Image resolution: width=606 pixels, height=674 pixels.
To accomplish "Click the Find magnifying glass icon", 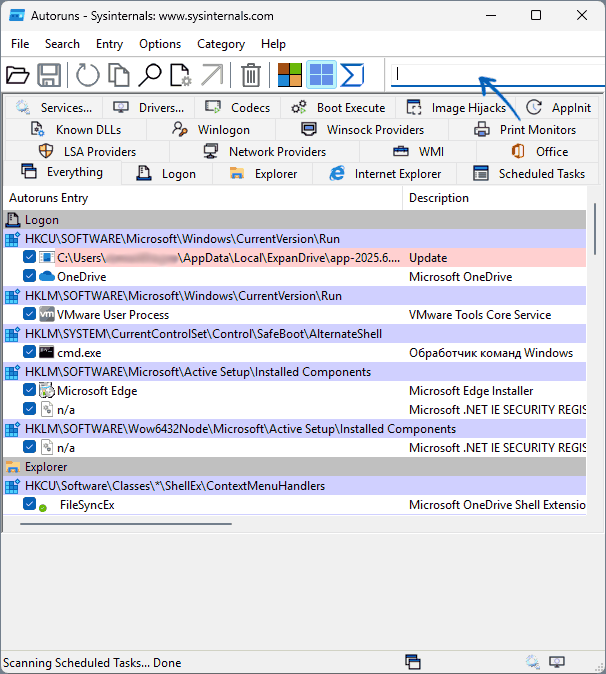I will click(150, 75).
